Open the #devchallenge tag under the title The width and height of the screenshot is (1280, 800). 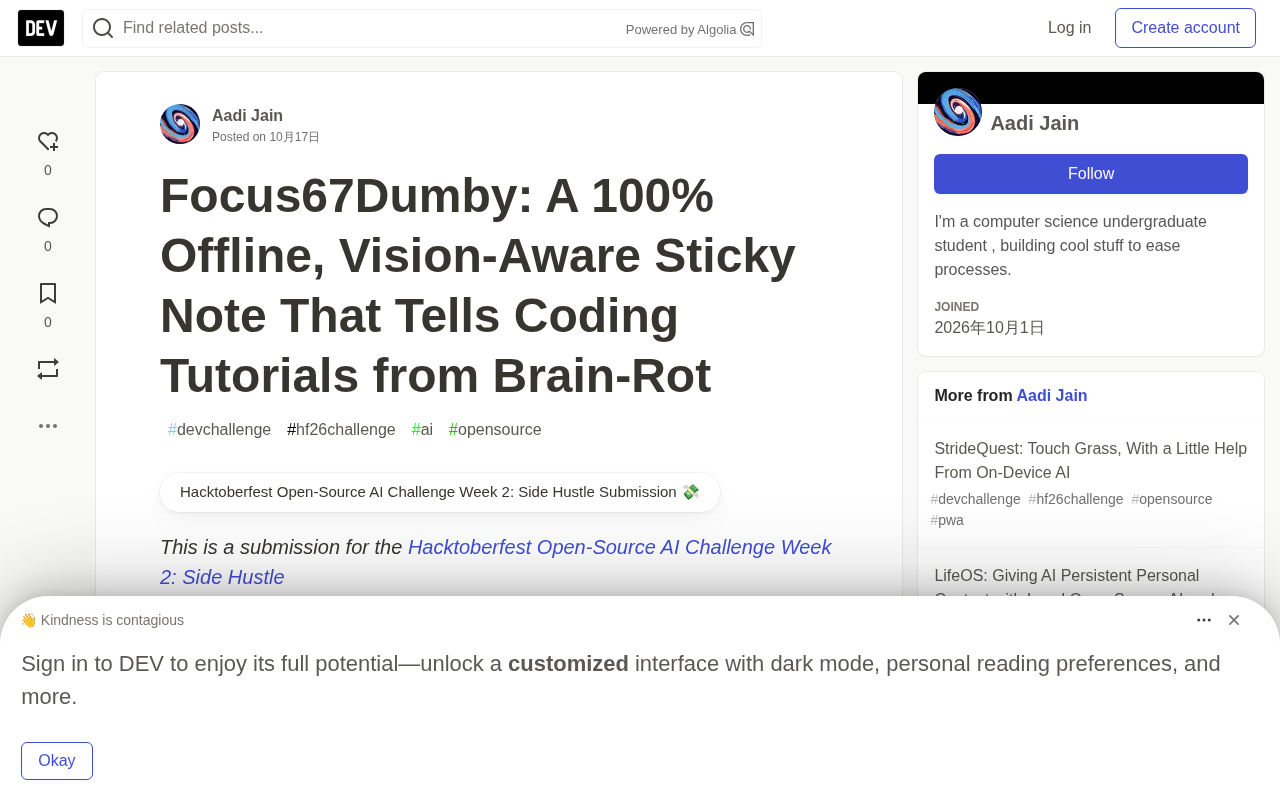pos(220,430)
